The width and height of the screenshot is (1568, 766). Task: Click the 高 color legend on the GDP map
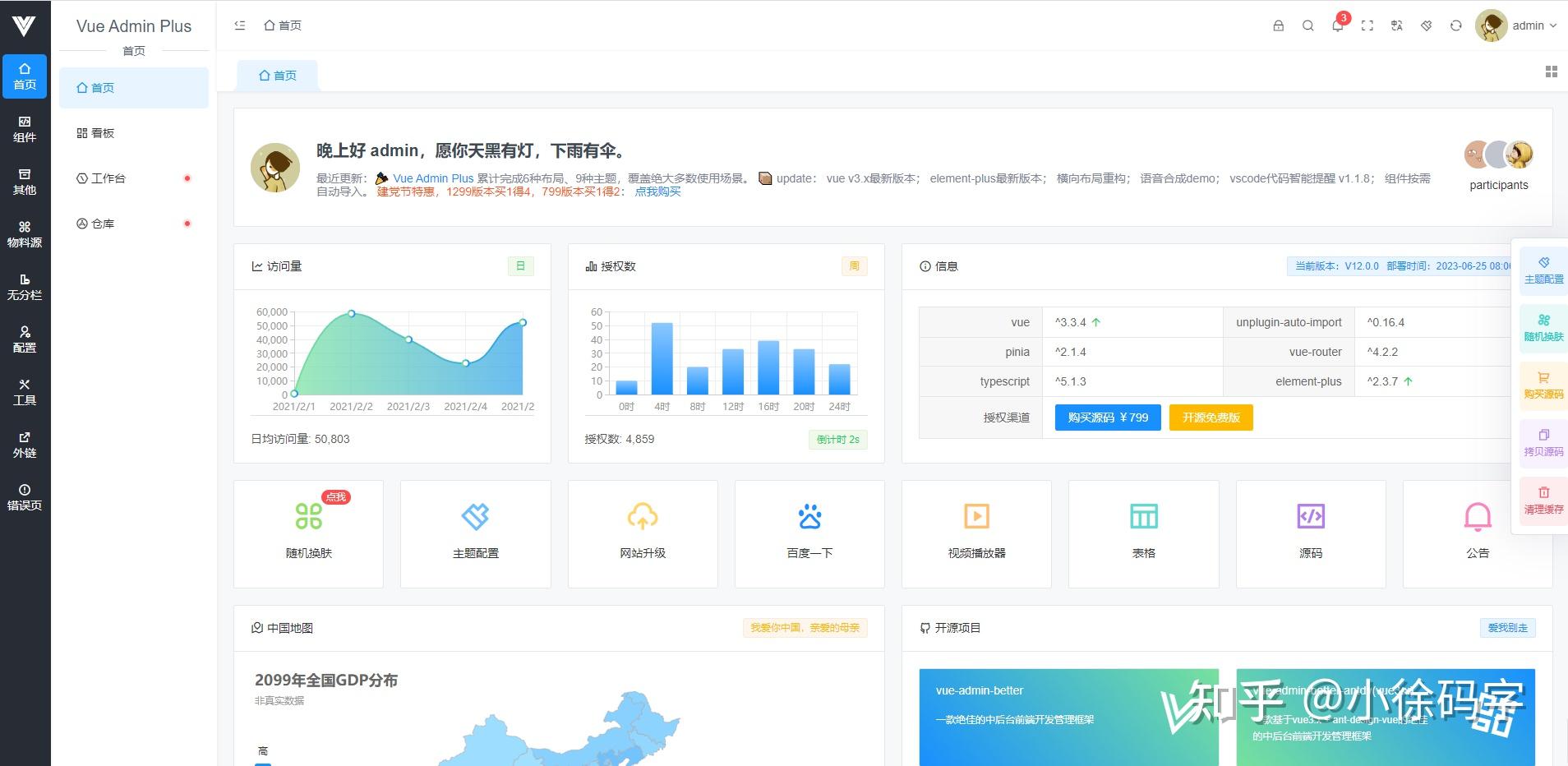pyautogui.click(x=263, y=750)
